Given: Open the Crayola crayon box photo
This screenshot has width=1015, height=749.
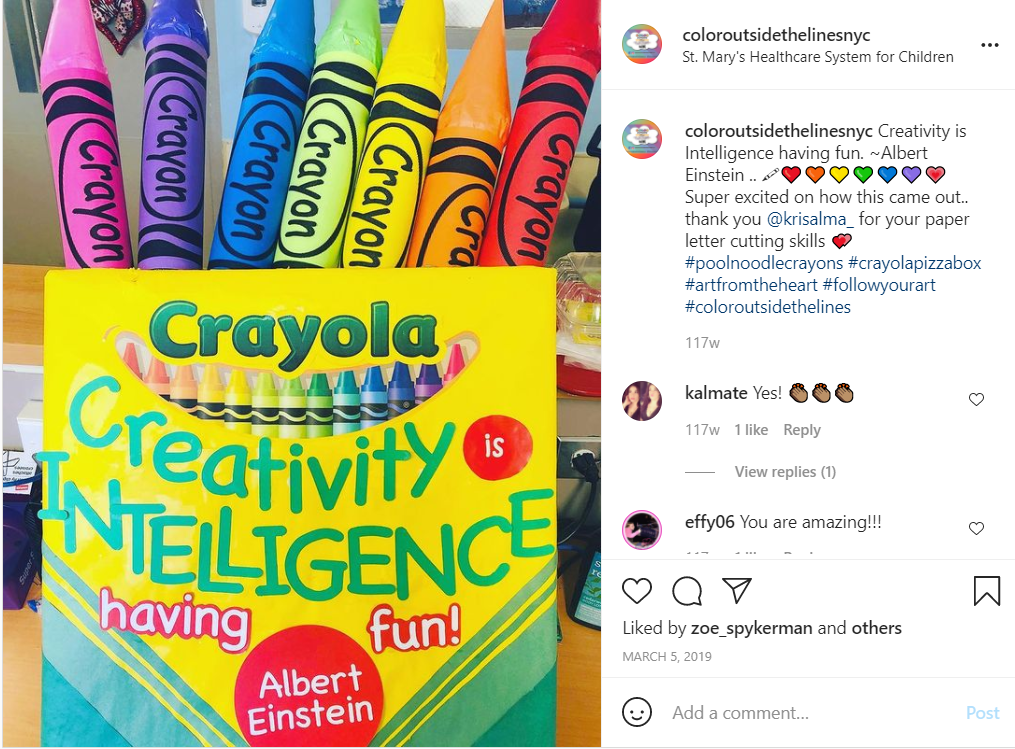Looking at the screenshot, I should coord(302,373).
